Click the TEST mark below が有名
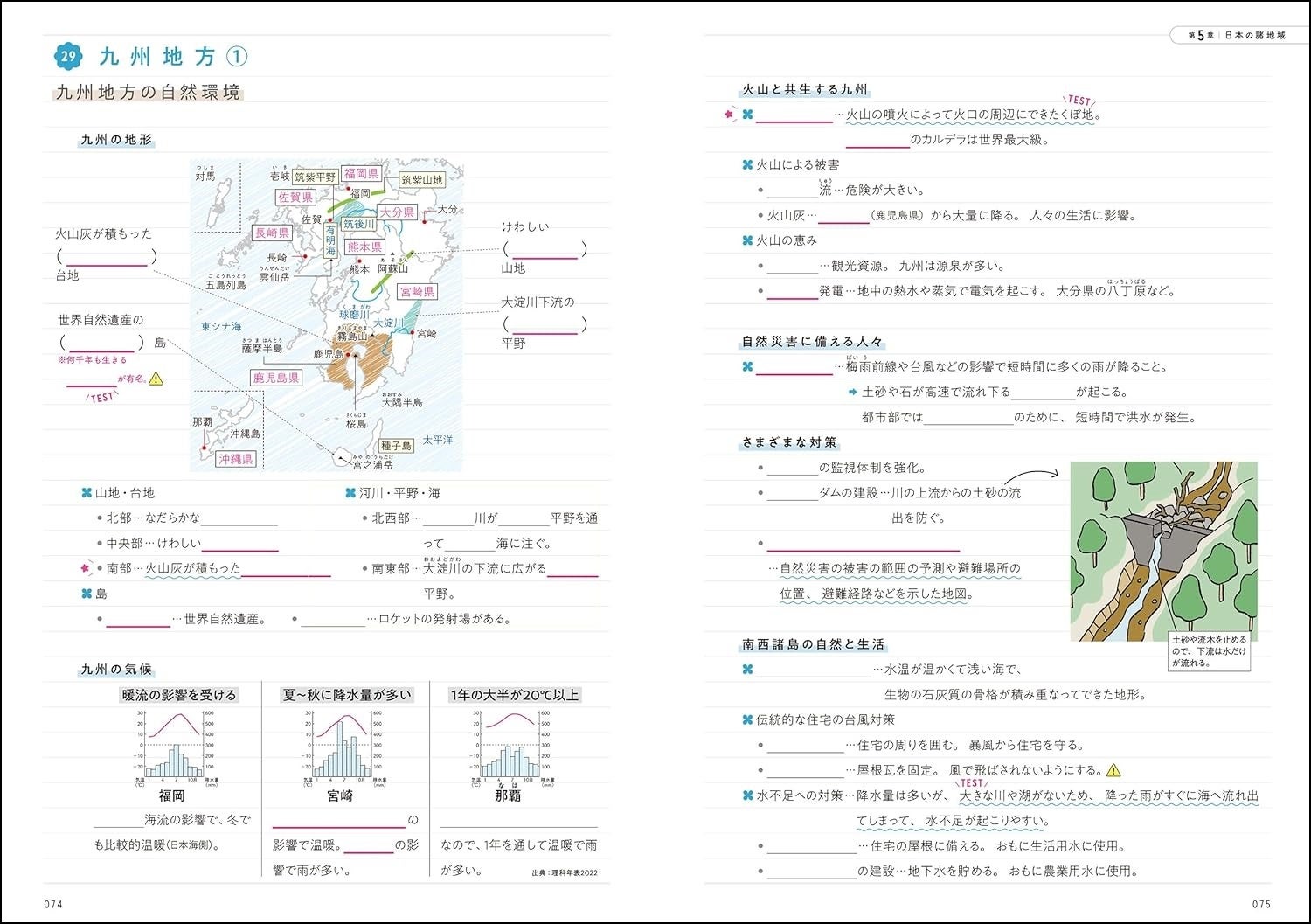1311x924 pixels. [101, 397]
